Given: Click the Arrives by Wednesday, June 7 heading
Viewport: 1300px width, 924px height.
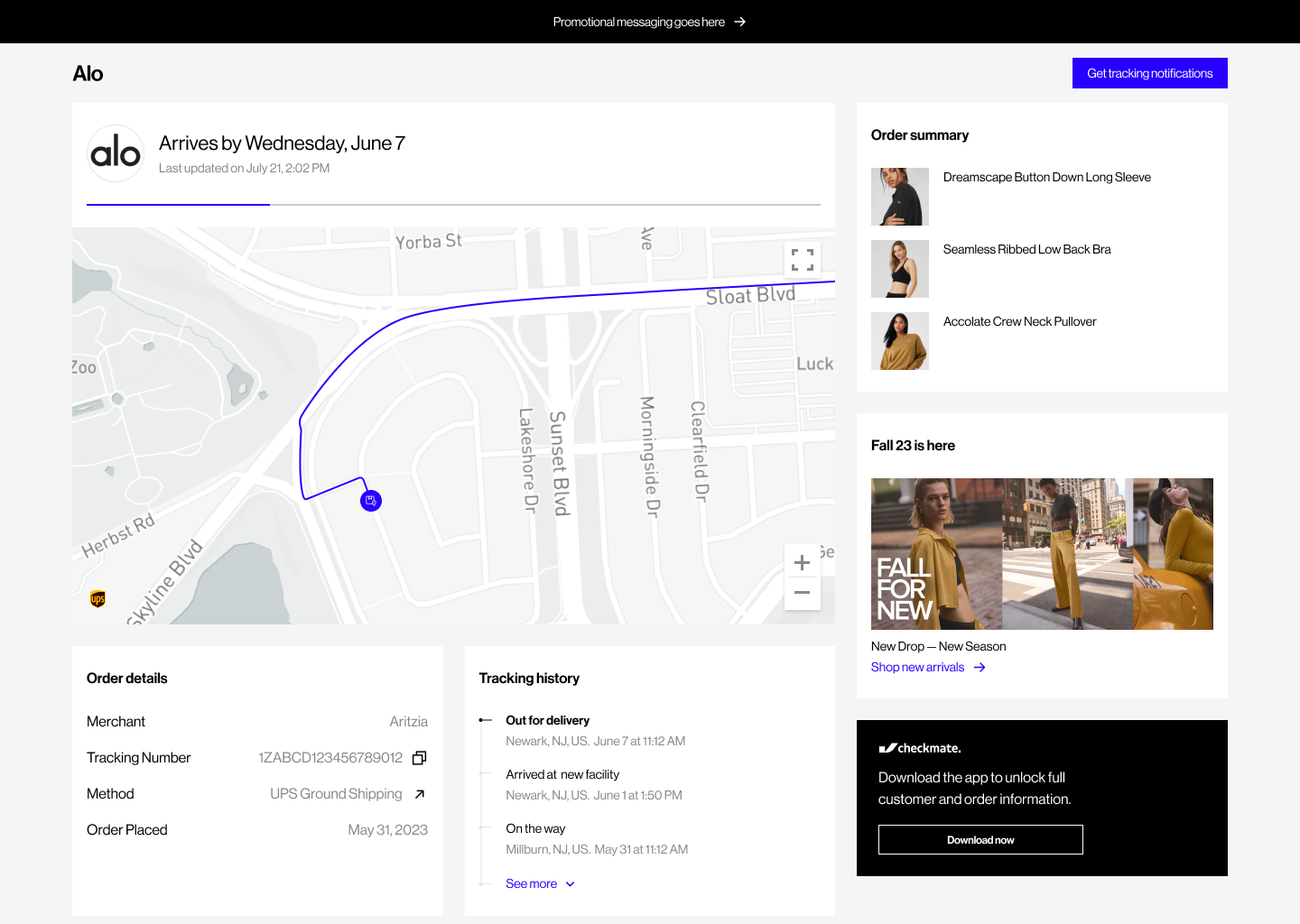Looking at the screenshot, I should click(282, 143).
